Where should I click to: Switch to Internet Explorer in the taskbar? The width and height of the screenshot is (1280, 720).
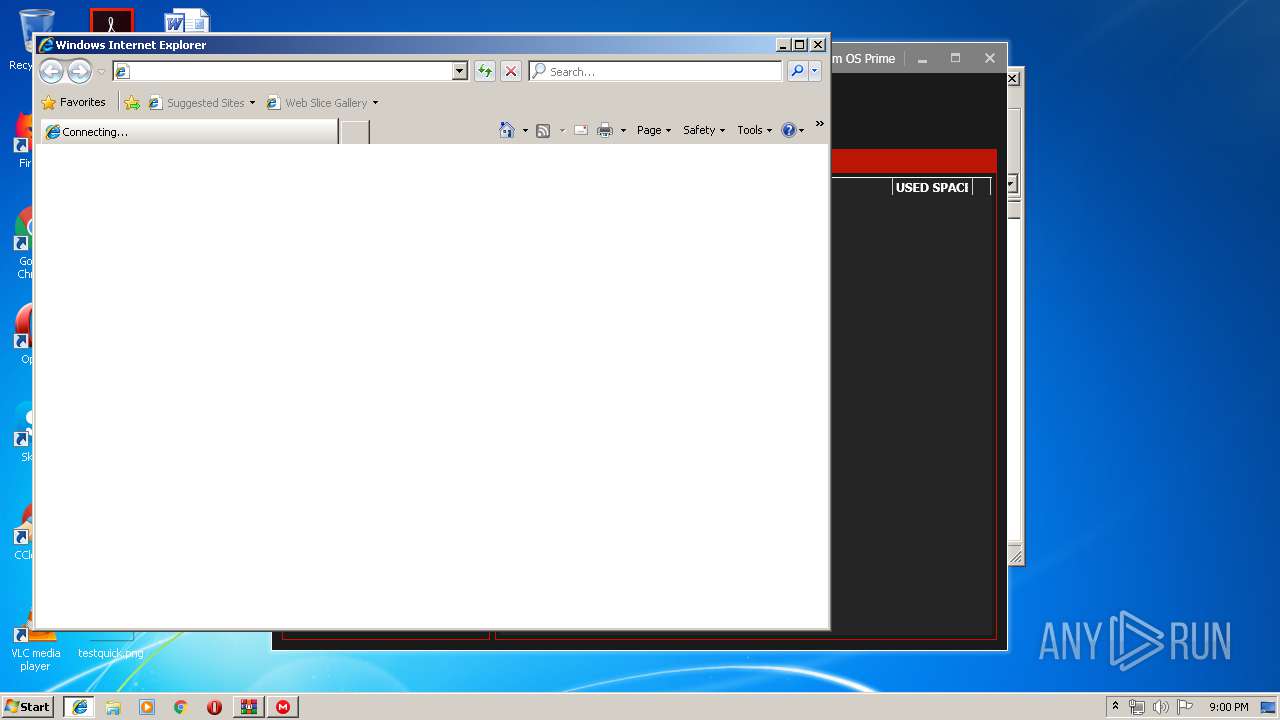click(x=79, y=706)
